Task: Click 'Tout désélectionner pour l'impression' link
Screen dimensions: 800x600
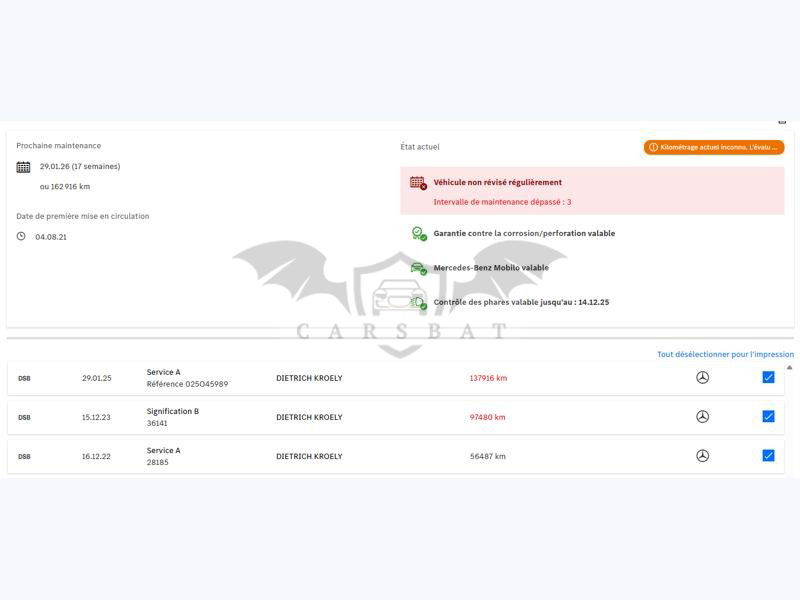Action: pyautogui.click(x=725, y=354)
